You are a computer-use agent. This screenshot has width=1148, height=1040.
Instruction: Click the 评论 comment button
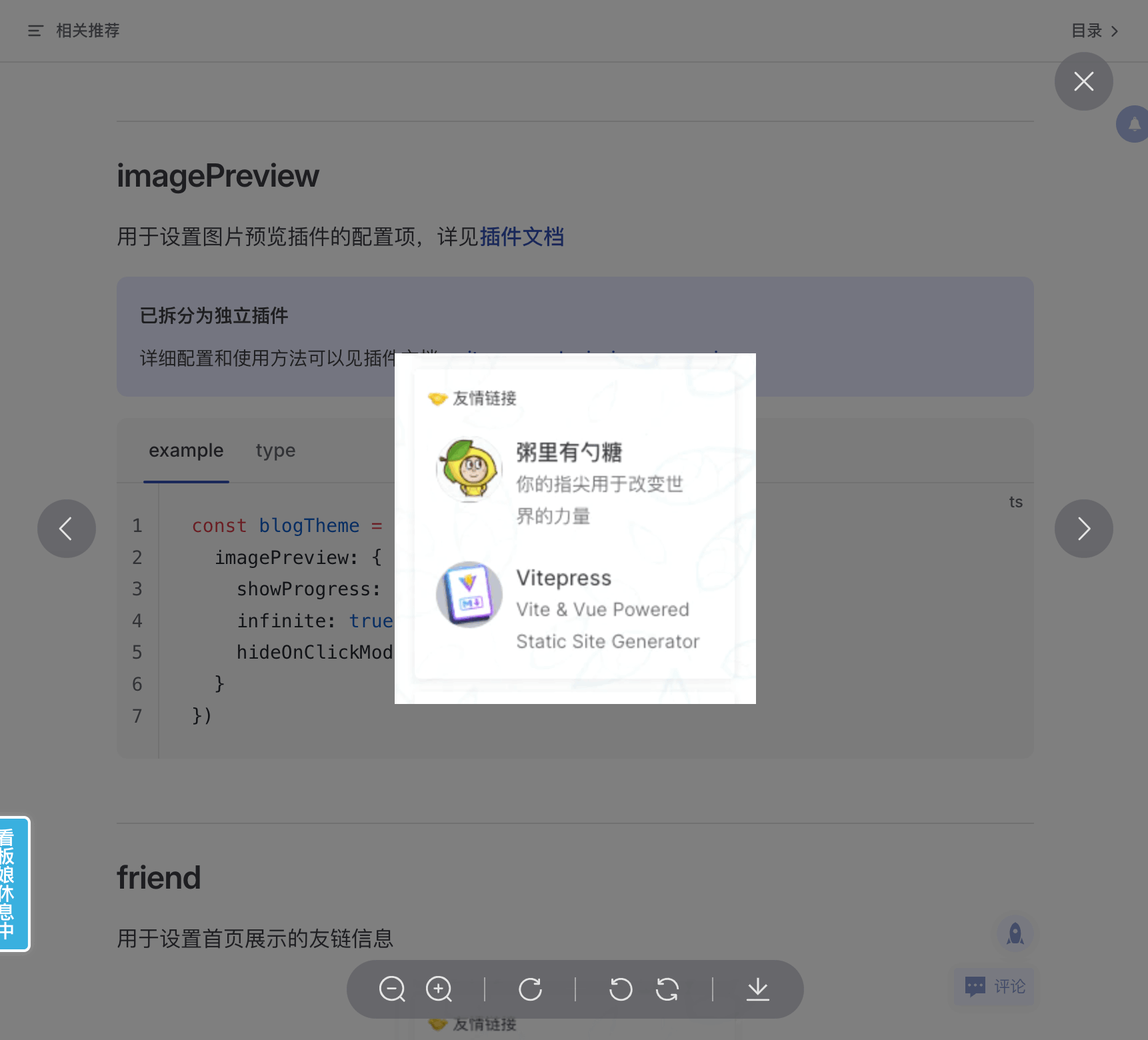coord(995,986)
